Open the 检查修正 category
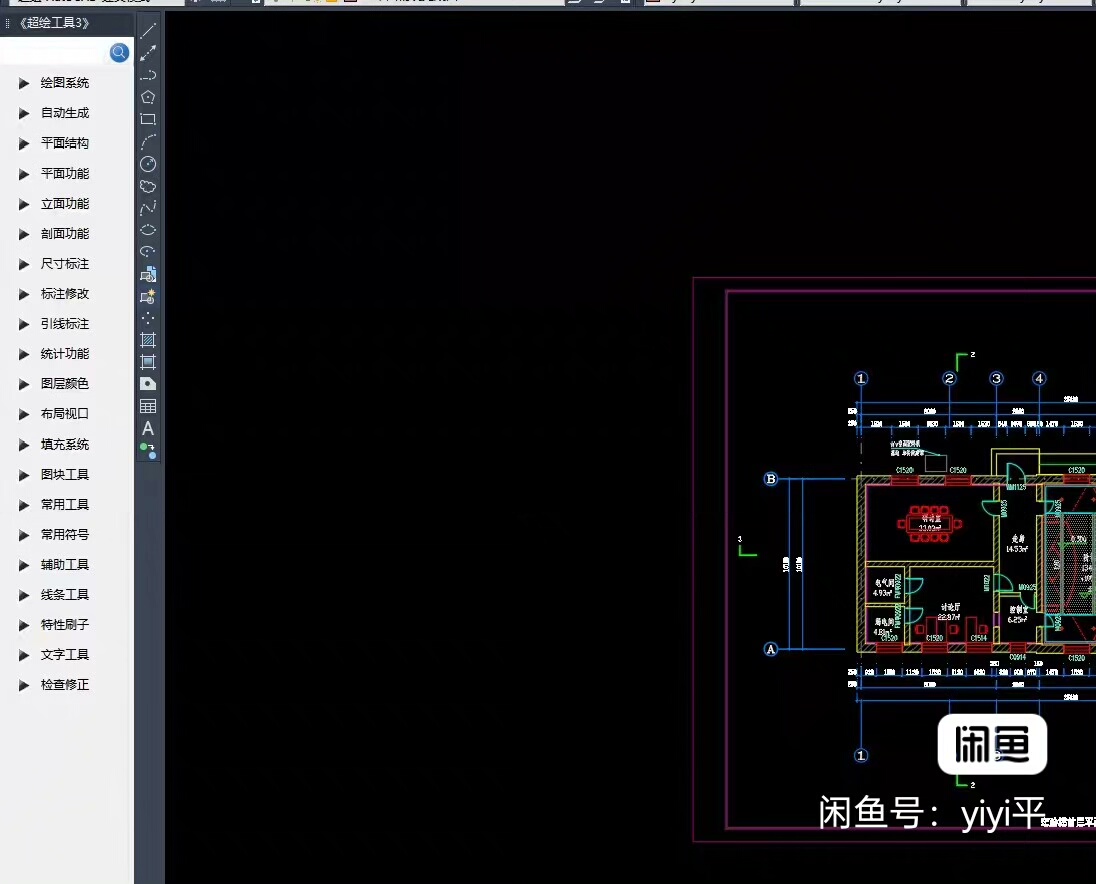This screenshot has width=1096, height=884. (x=64, y=685)
